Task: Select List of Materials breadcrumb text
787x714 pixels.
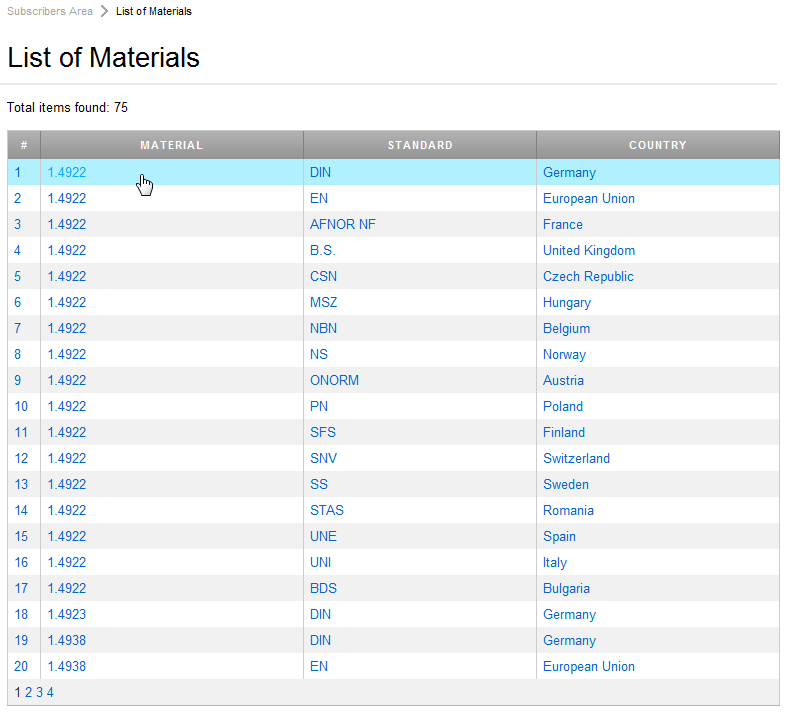Action: pyautogui.click(x=154, y=11)
